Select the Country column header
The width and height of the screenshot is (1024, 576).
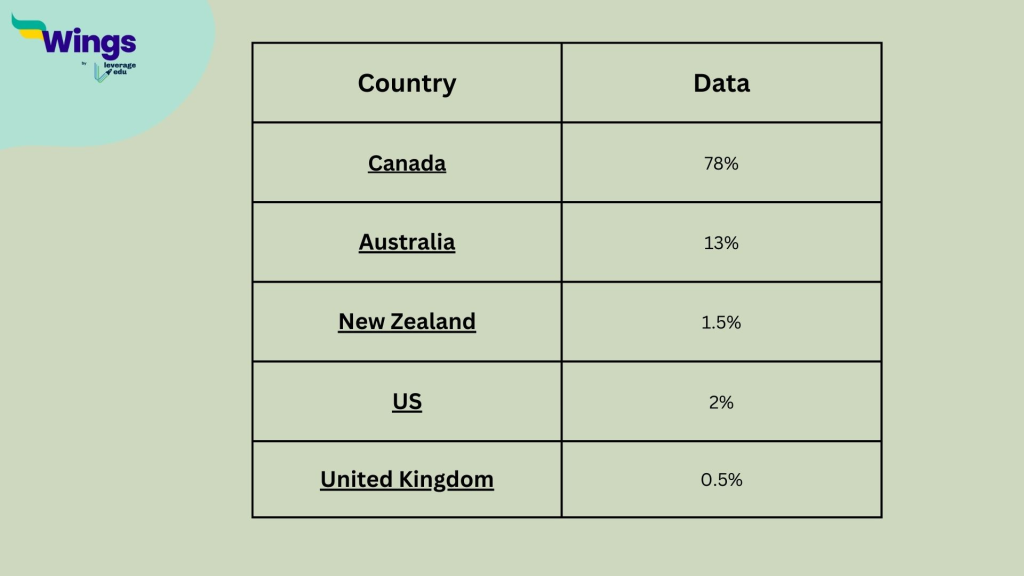tap(407, 83)
